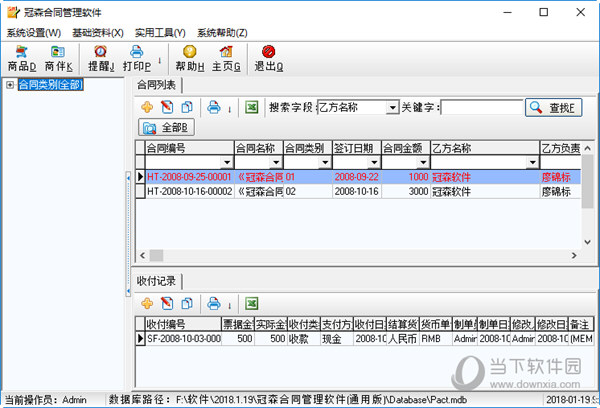Open the 系统设置 menu
The image size is (600, 408).
(x=33, y=33)
